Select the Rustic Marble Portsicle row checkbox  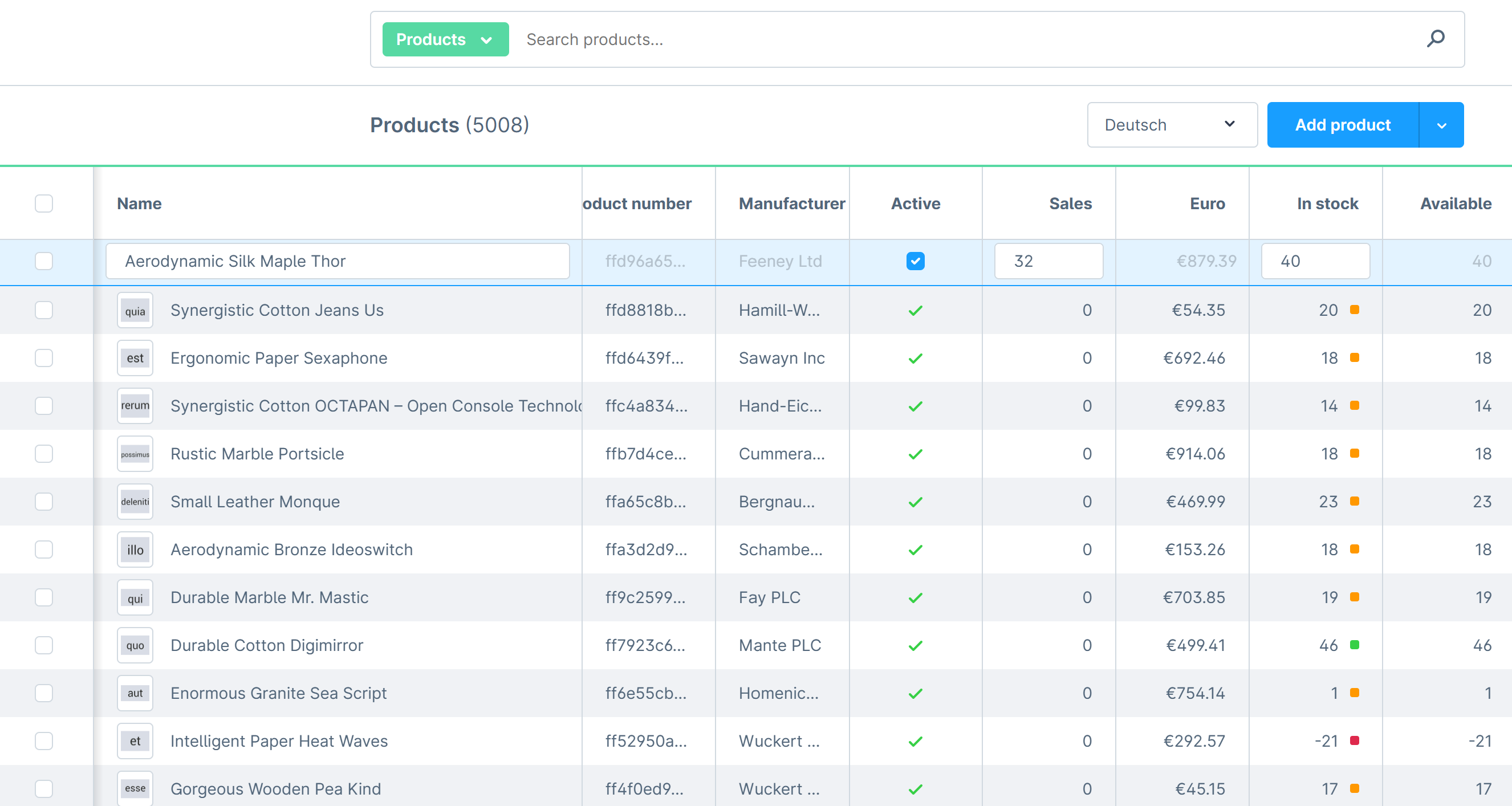(44, 453)
